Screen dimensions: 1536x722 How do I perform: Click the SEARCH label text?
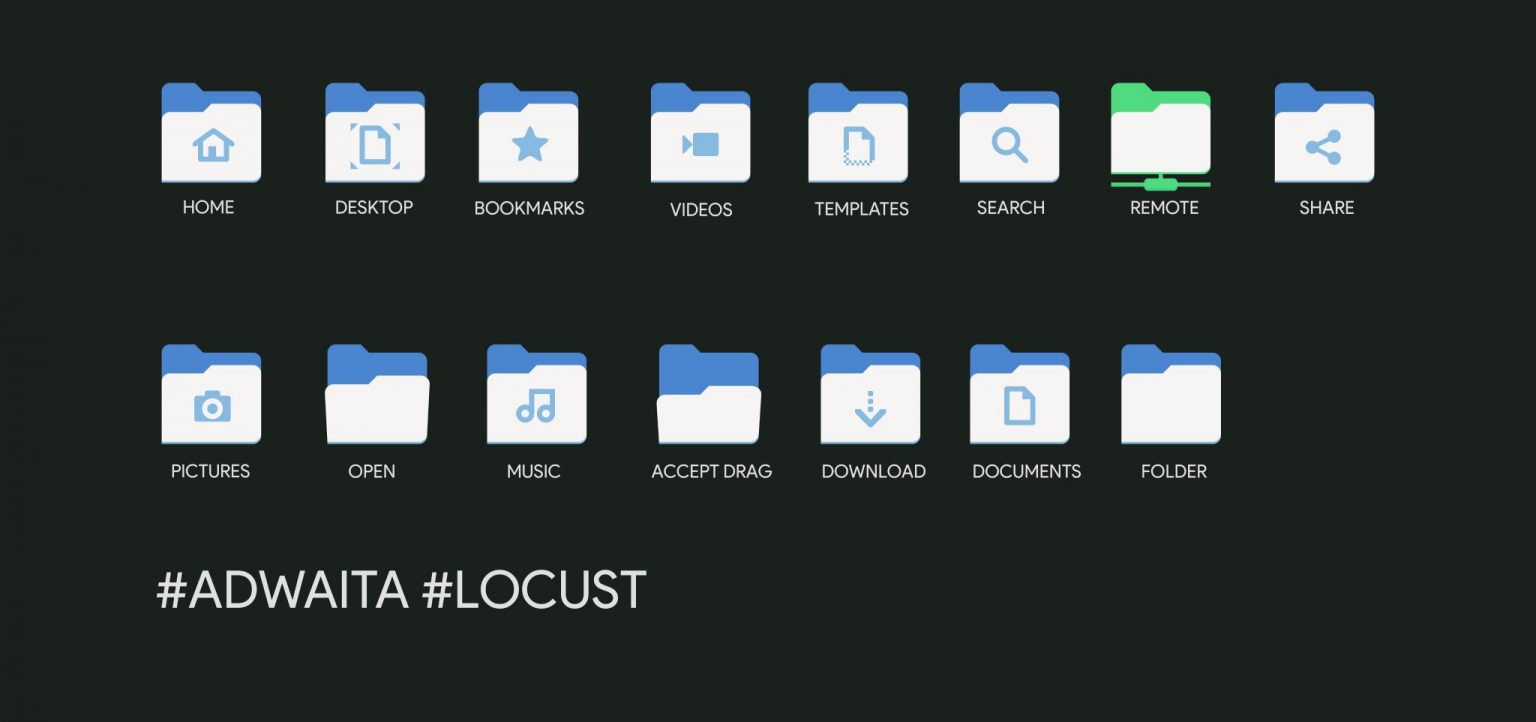point(1009,207)
